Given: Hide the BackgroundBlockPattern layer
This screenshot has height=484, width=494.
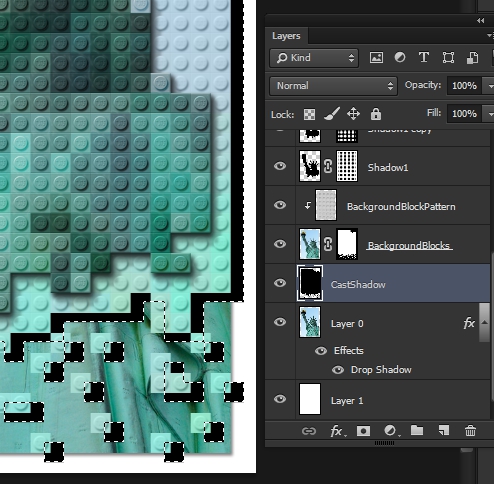Looking at the screenshot, I should coord(280,205).
